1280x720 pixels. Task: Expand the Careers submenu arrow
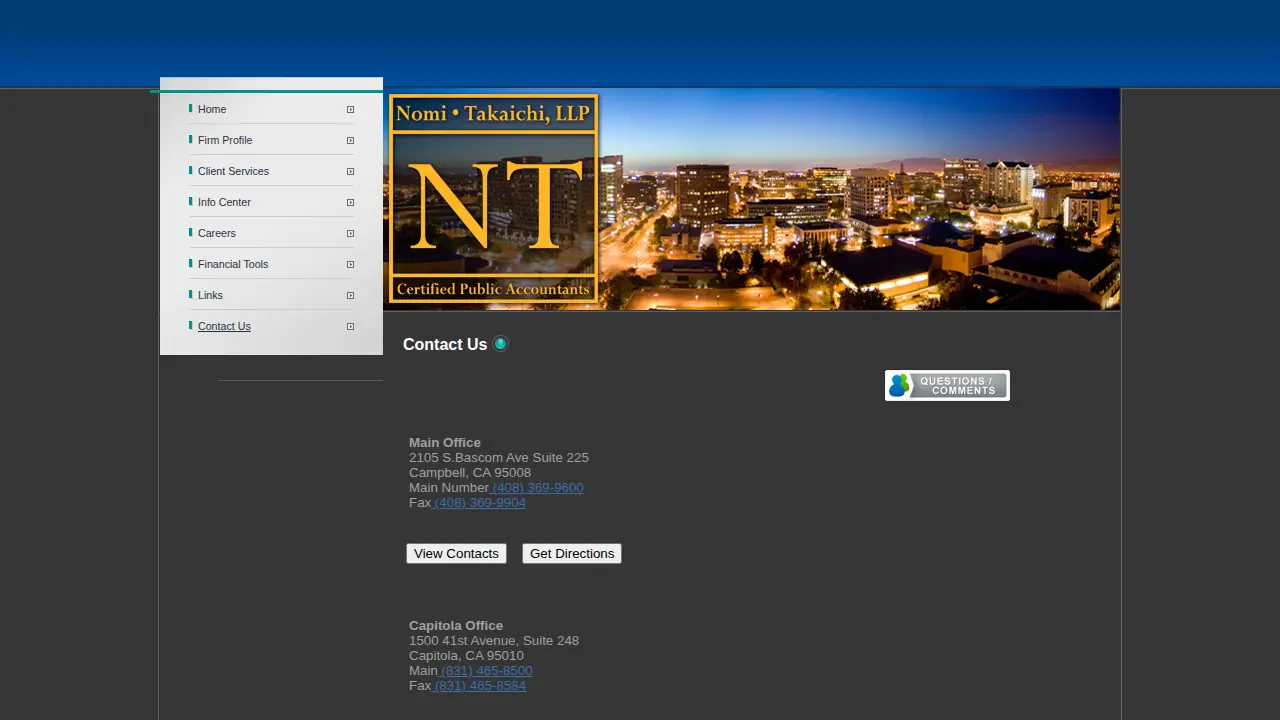(x=350, y=233)
